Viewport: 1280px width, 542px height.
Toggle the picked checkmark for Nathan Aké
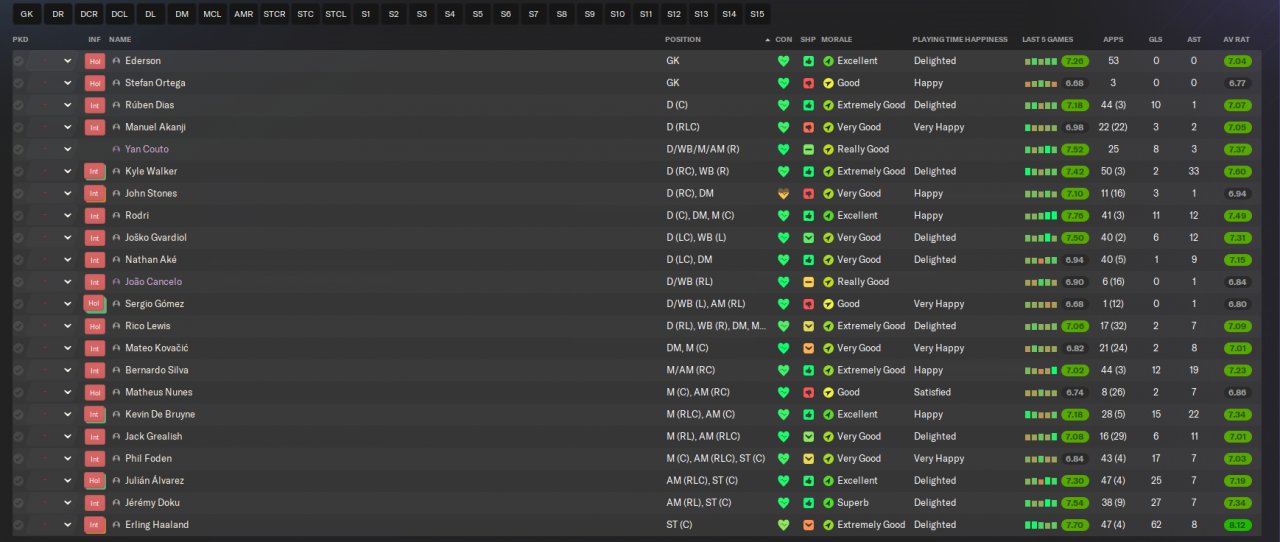tap(18, 260)
